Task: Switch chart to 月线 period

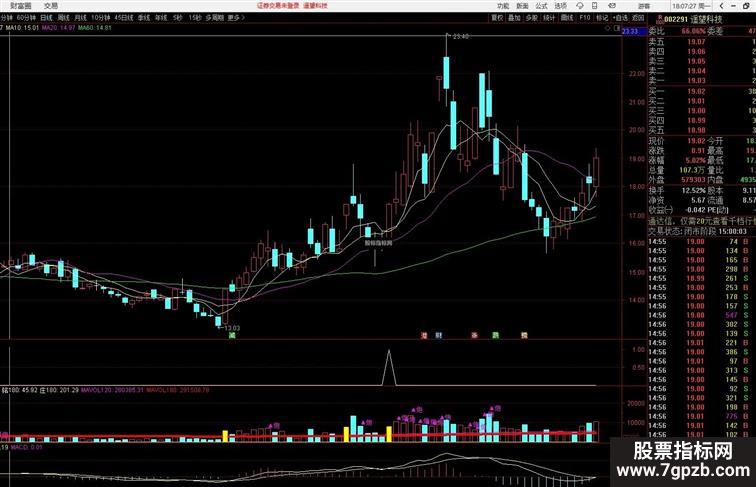Action: point(80,17)
